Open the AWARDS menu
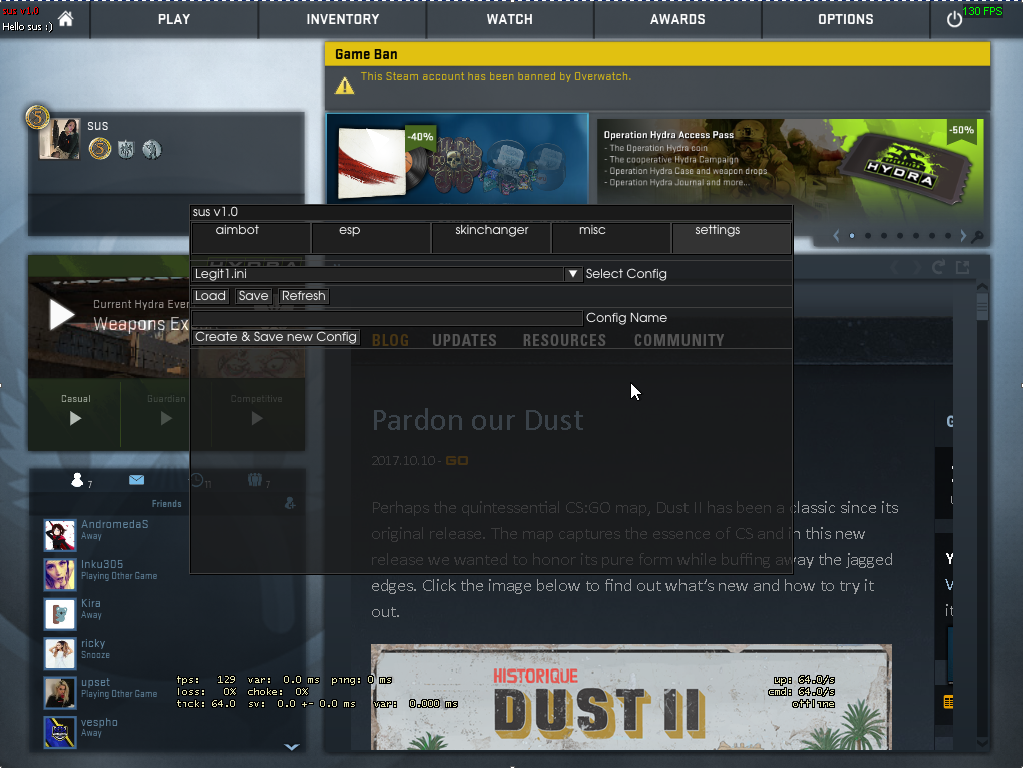The height and width of the screenshot is (768, 1023). pos(677,20)
